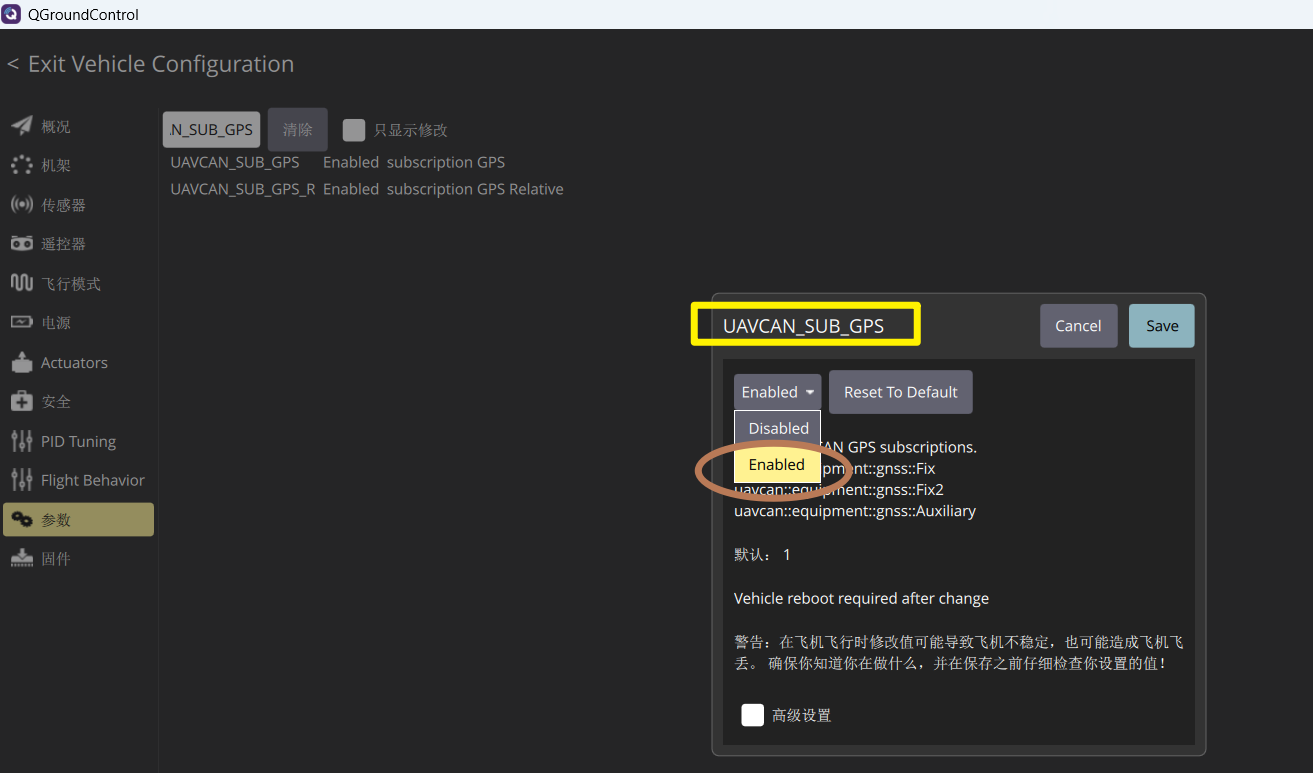Exit Vehicle Configuration via back link
This screenshot has width=1313, height=773.
click(x=150, y=64)
